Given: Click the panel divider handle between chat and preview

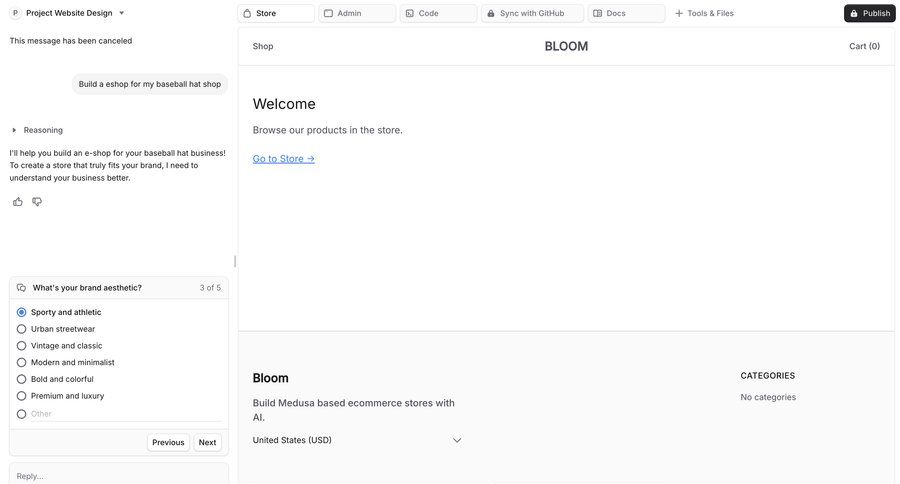Looking at the screenshot, I should 235,261.
